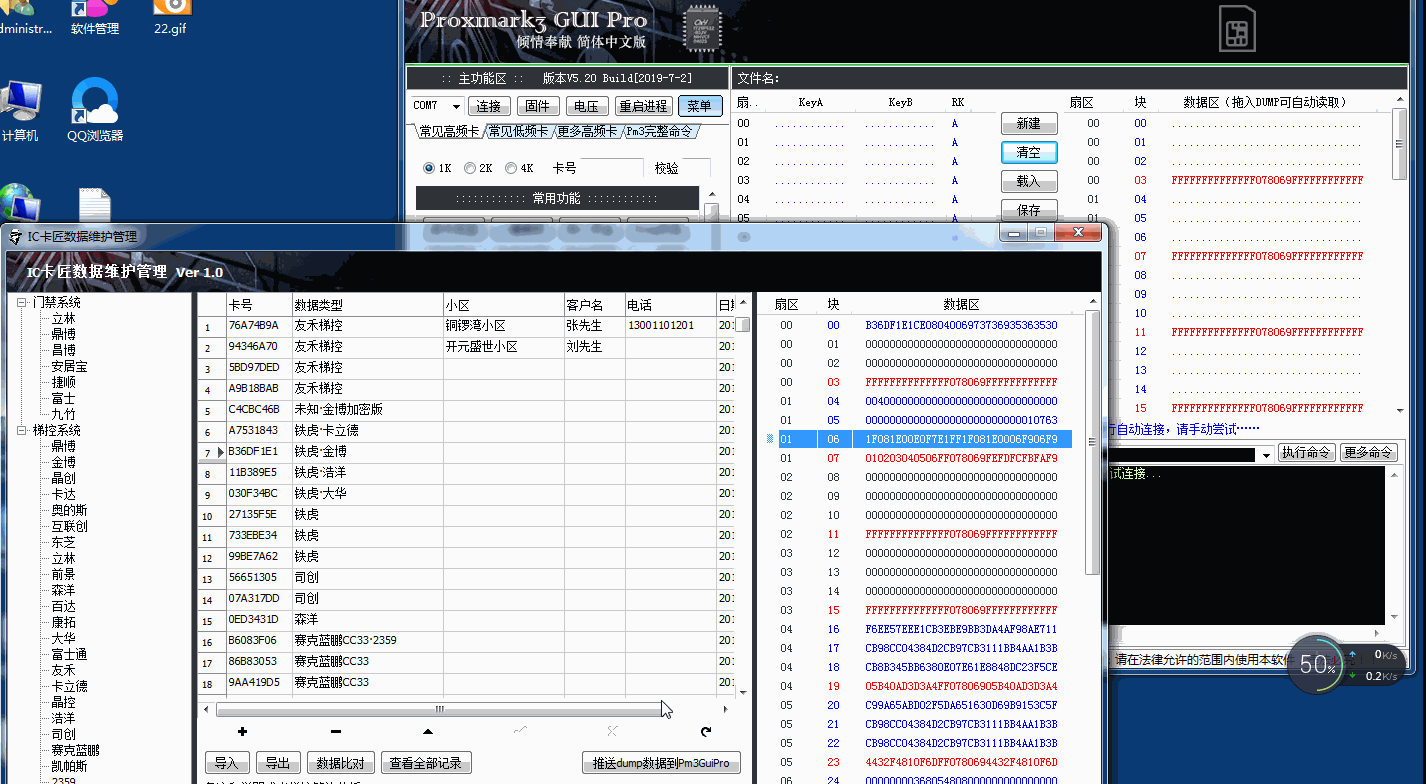1426x784 pixels.
Task: Click the 清空 button
Action: click(1029, 152)
